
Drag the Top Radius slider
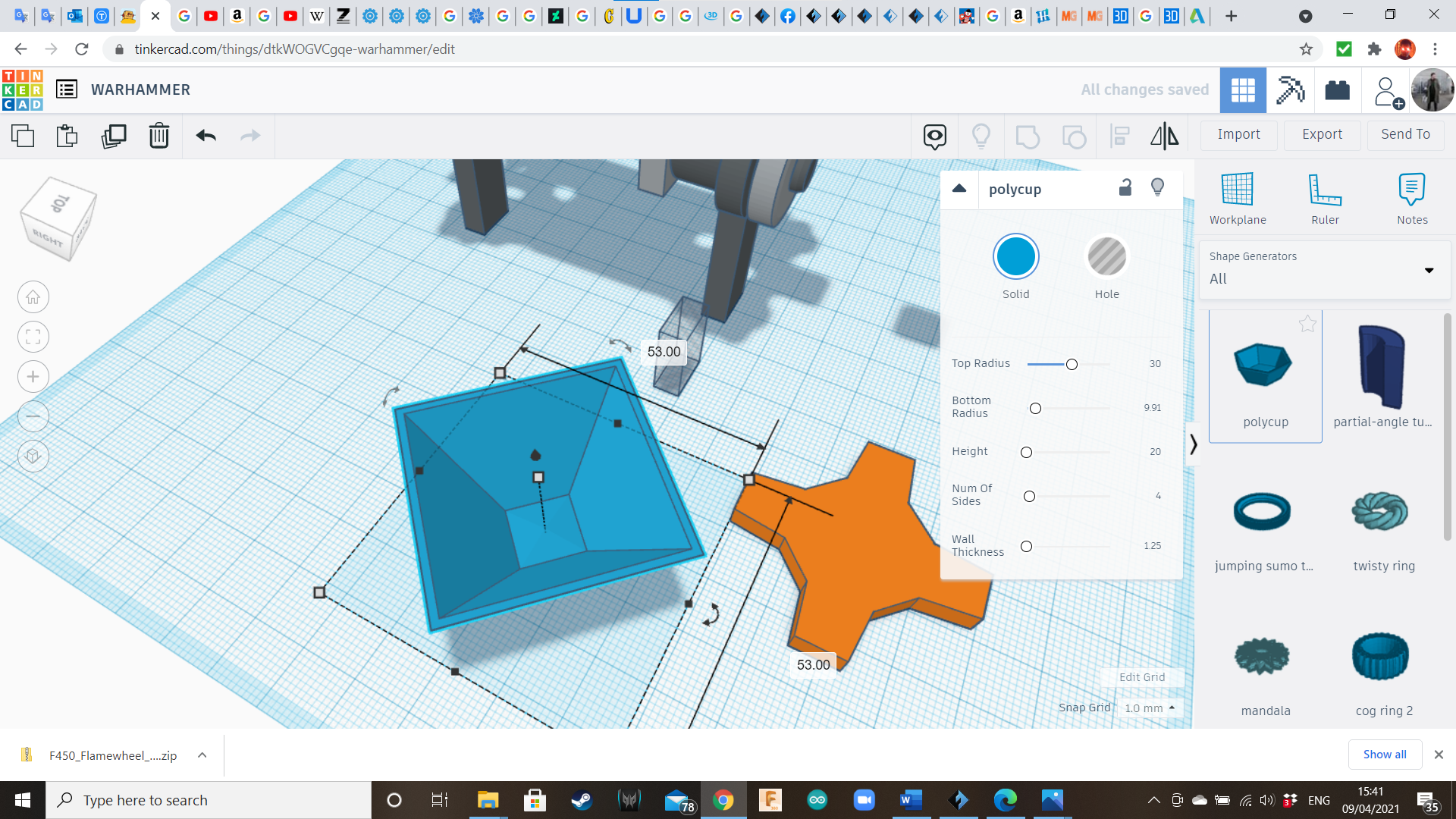tap(1071, 363)
